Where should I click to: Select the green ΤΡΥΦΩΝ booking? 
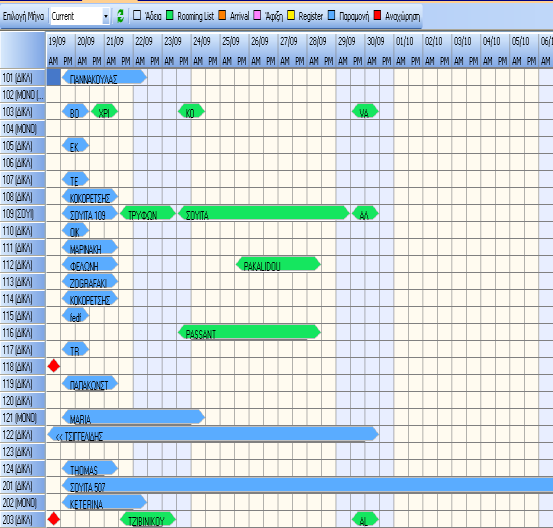click(148, 213)
